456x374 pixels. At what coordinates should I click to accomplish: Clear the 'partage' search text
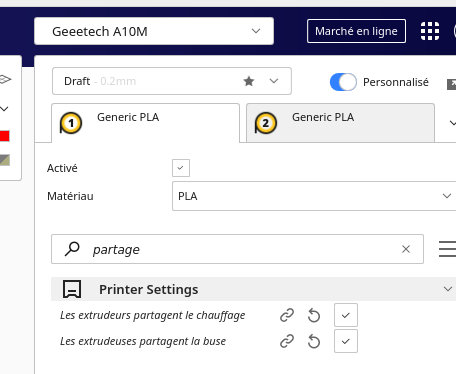click(406, 249)
